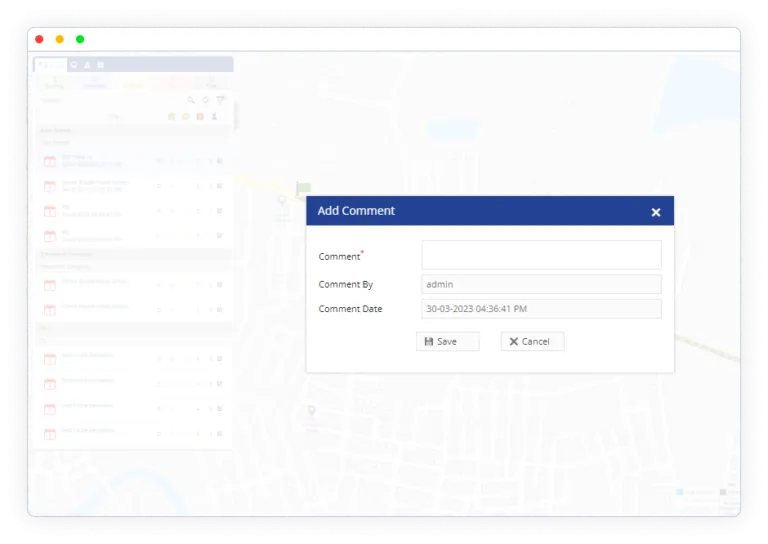Select the first tab in the left panel header
The height and width of the screenshot is (544, 768).
click(x=51, y=65)
